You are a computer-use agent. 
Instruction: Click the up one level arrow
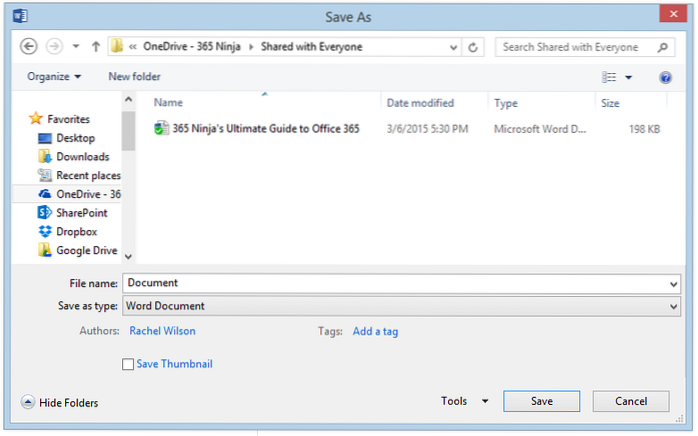[x=95, y=47]
